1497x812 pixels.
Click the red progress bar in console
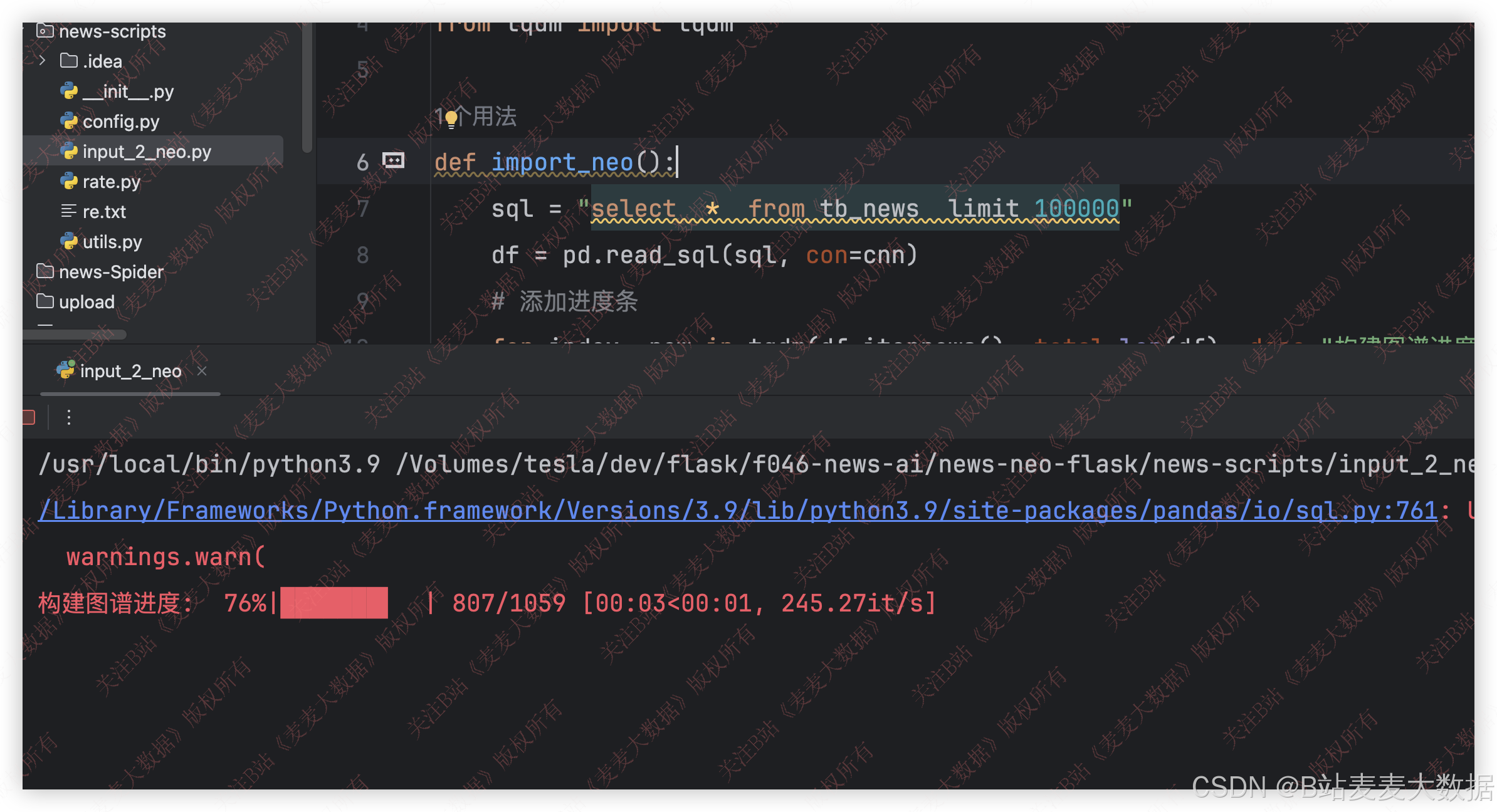click(334, 603)
